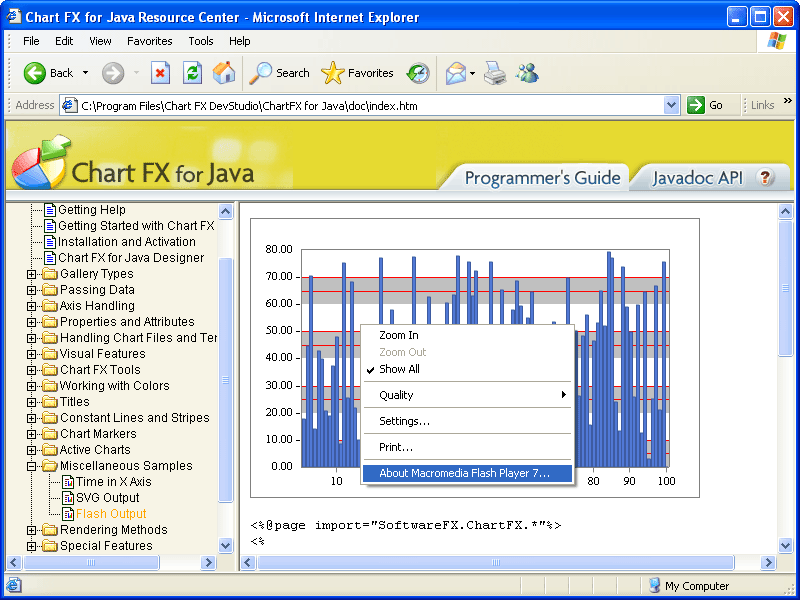Click the tree pane scroll right arrow

click(x=208, y=563)
